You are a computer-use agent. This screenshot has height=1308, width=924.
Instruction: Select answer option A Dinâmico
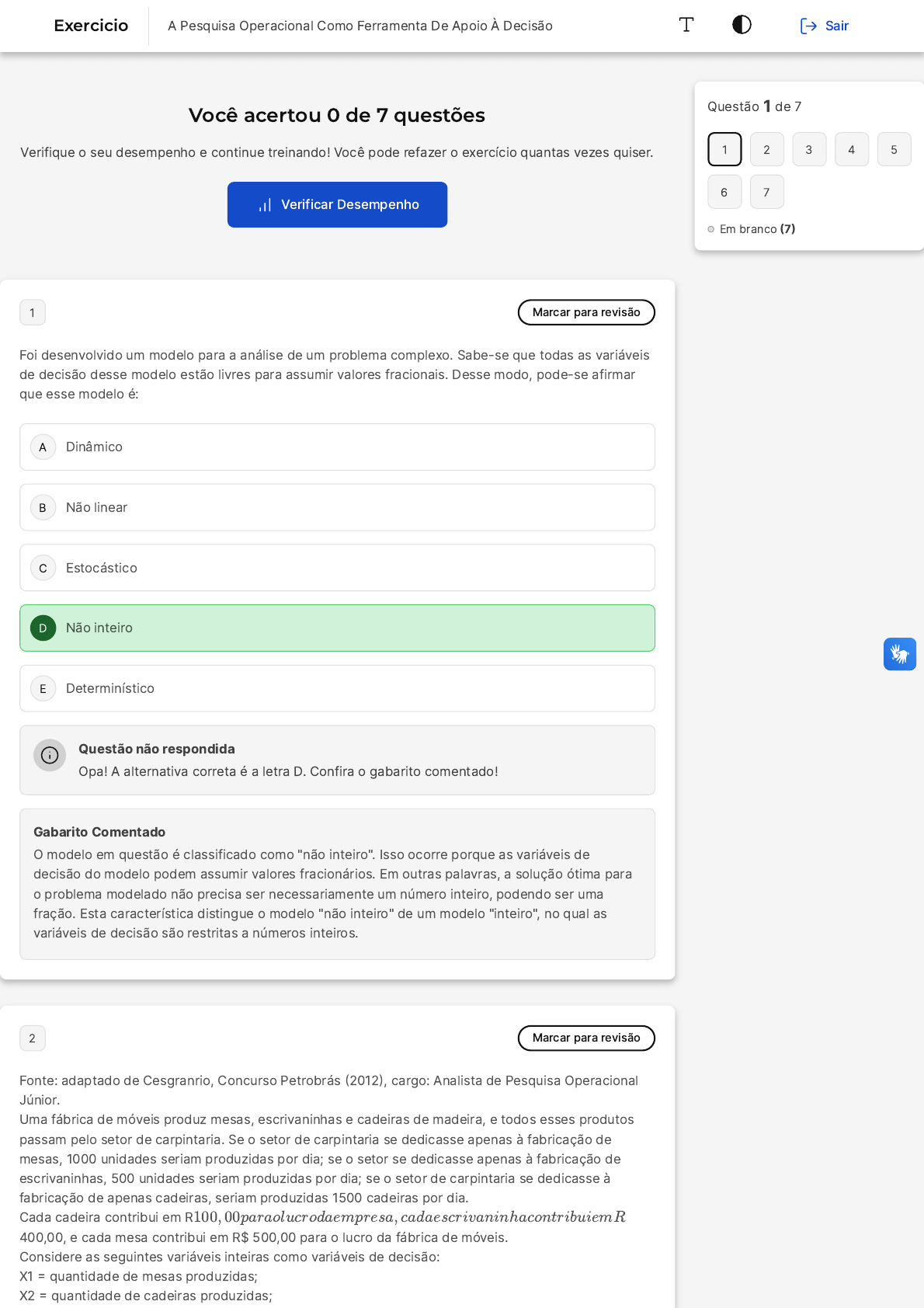[337, 447]
